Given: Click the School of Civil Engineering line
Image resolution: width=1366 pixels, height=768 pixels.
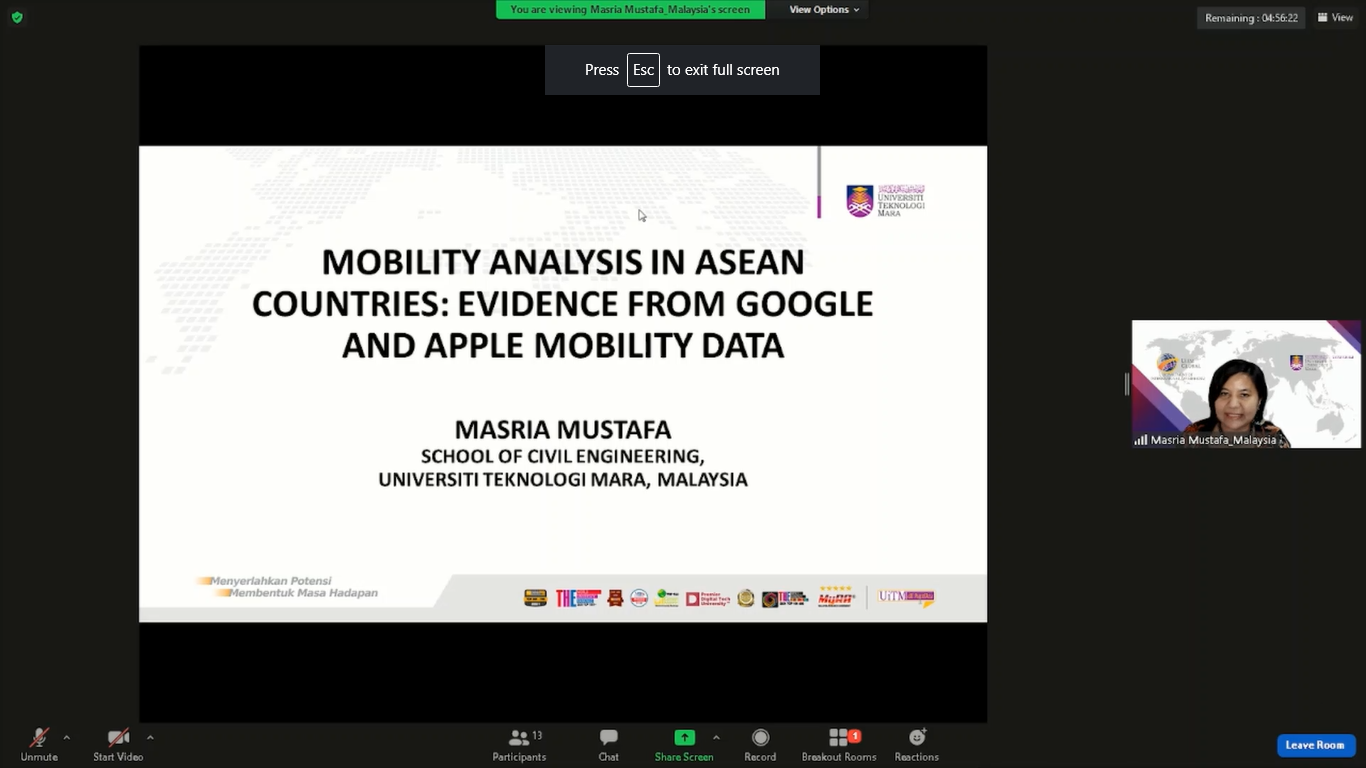Looking at the screenshot, I should (x=563, y=456).
